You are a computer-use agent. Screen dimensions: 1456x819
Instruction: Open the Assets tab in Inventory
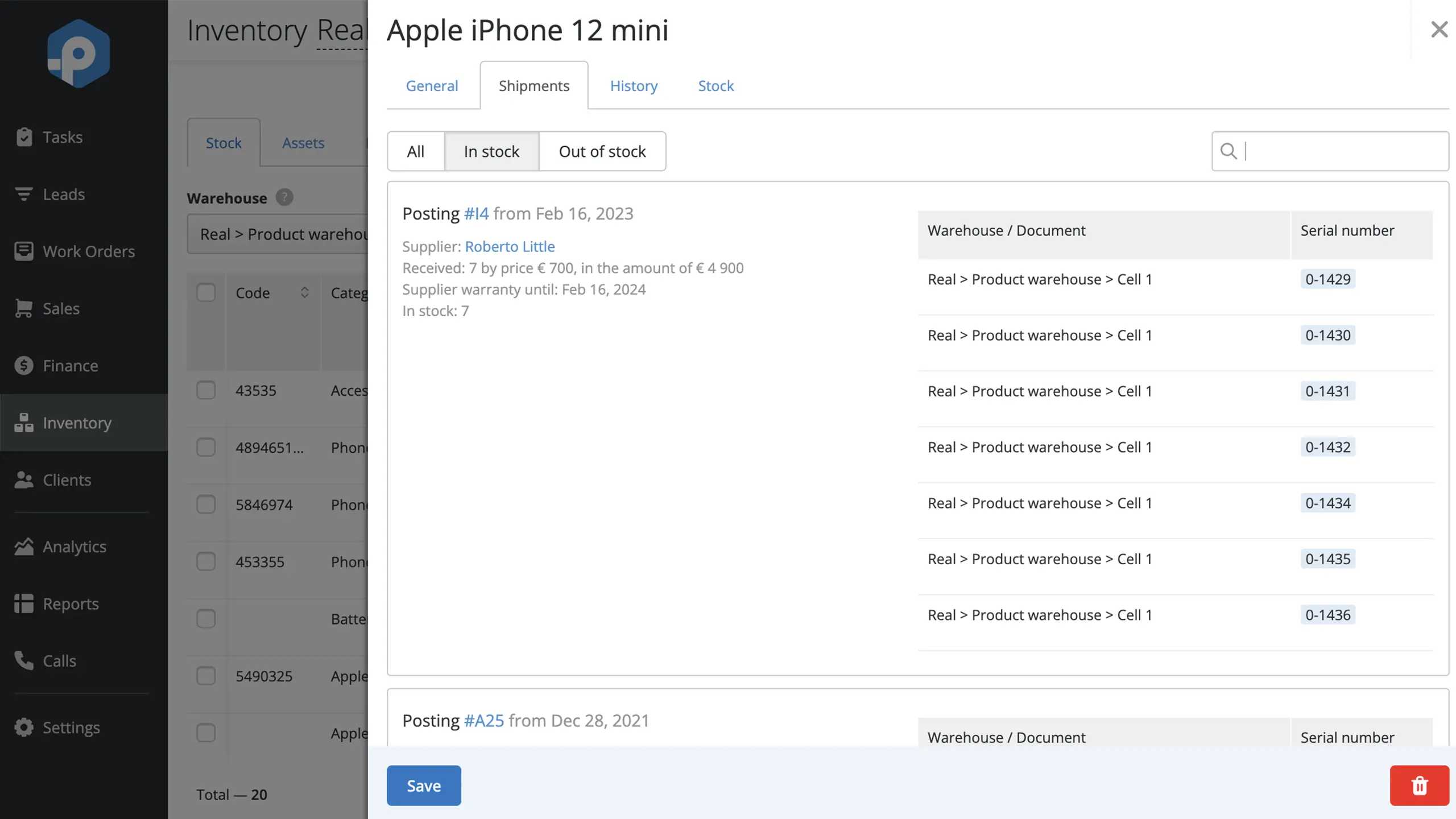coord(303,143)
